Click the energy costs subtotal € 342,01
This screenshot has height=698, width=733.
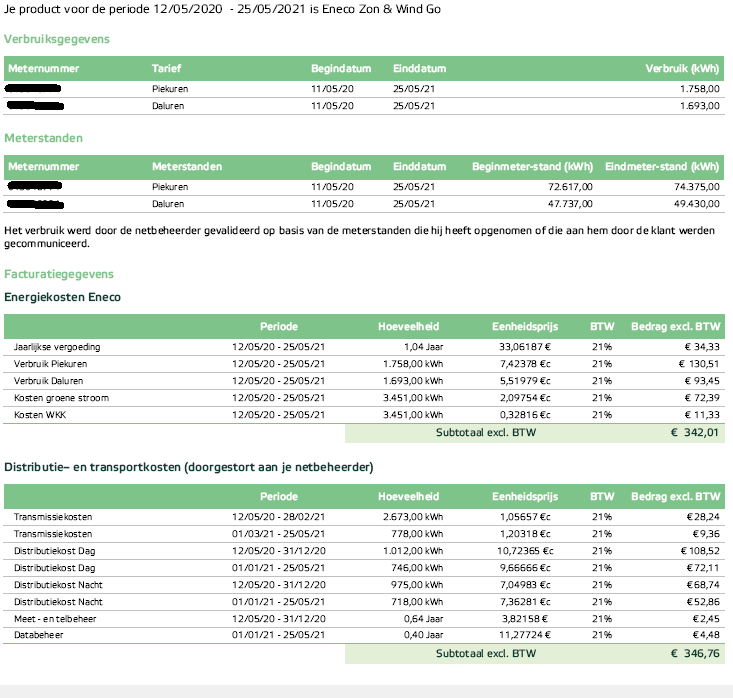pyautogui.click(x=694, y=434)
